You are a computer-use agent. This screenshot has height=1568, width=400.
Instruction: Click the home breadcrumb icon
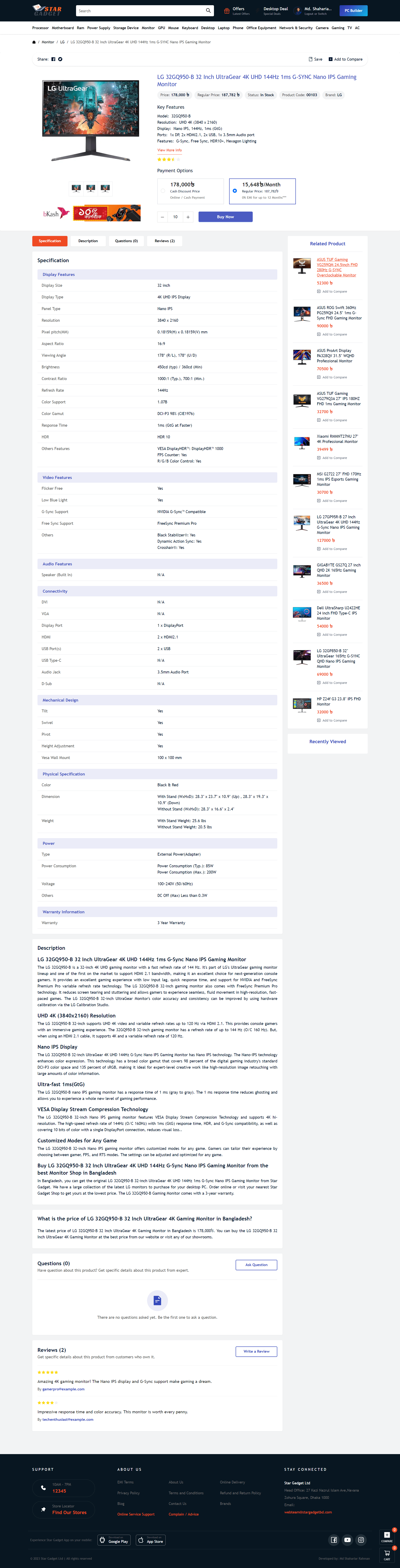(34, 42)
